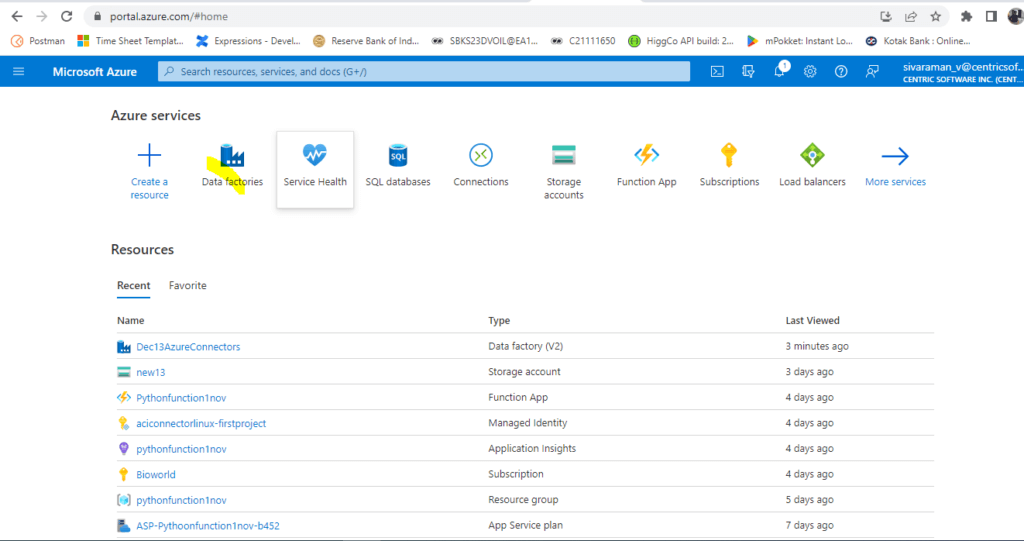Screen dimensions: 1024x541
Task: Bookmark this page with the star icon
Action: pyautogui.click(x=935, y=16)
